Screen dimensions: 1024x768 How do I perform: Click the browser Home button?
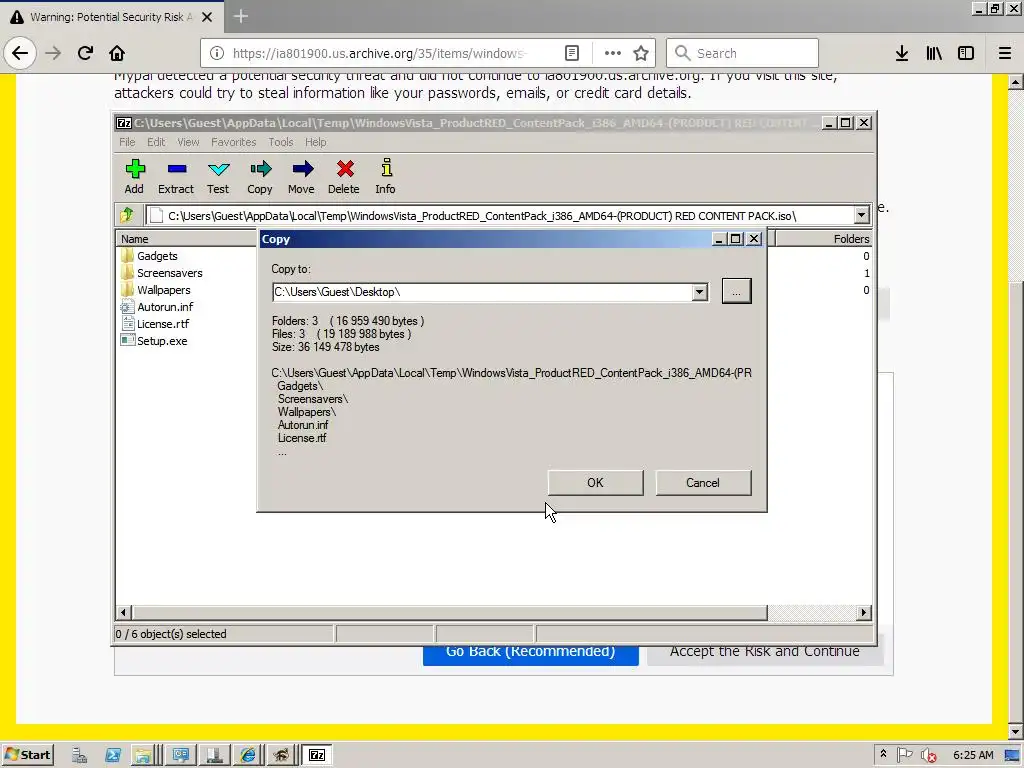(117, 53)
